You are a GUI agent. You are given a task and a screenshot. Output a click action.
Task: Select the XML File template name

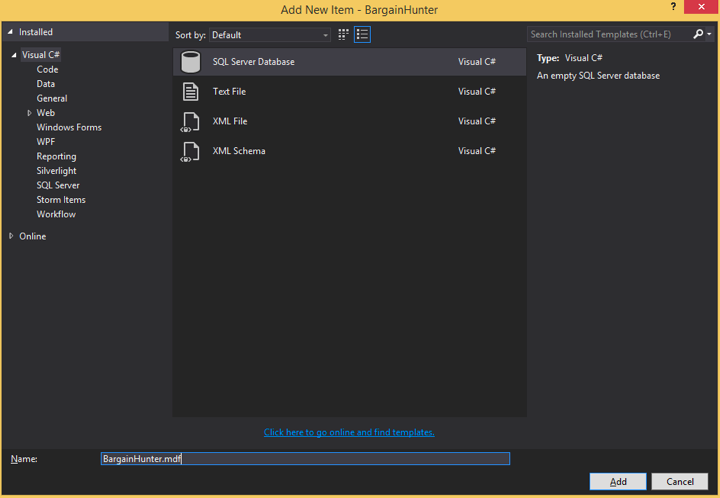point(230,121)
